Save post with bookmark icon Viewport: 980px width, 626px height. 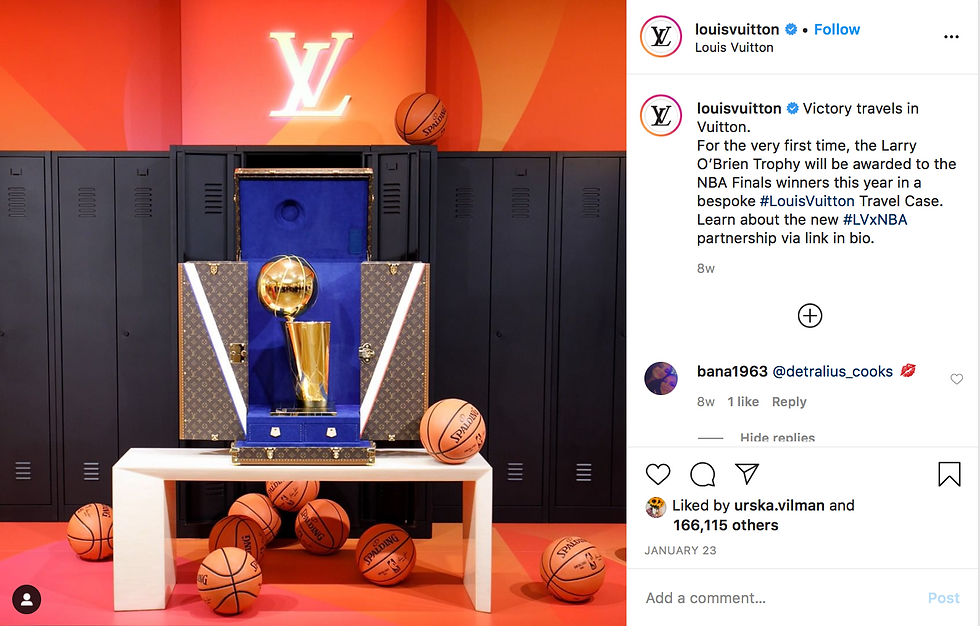[x=949, y=474]
